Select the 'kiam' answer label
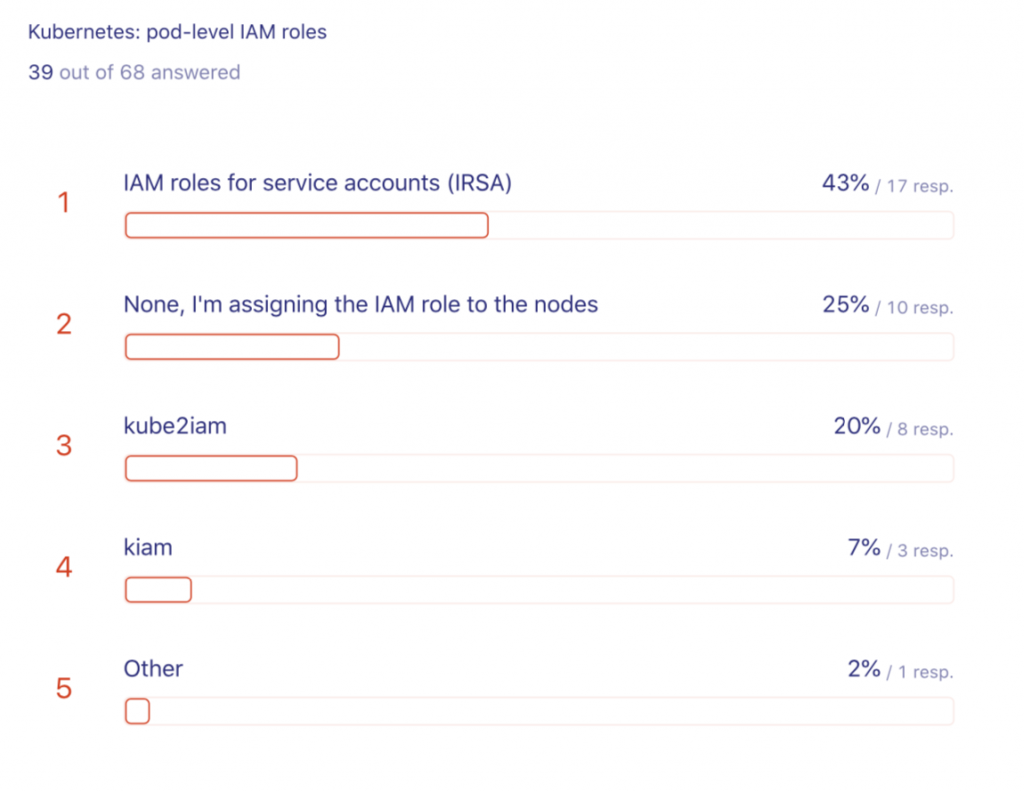Viewport: 1024px width, 792px height. click(148, 547)
